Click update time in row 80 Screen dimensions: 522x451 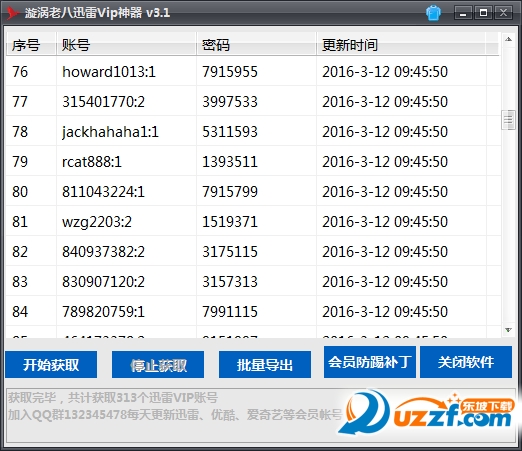pos(385,192)
